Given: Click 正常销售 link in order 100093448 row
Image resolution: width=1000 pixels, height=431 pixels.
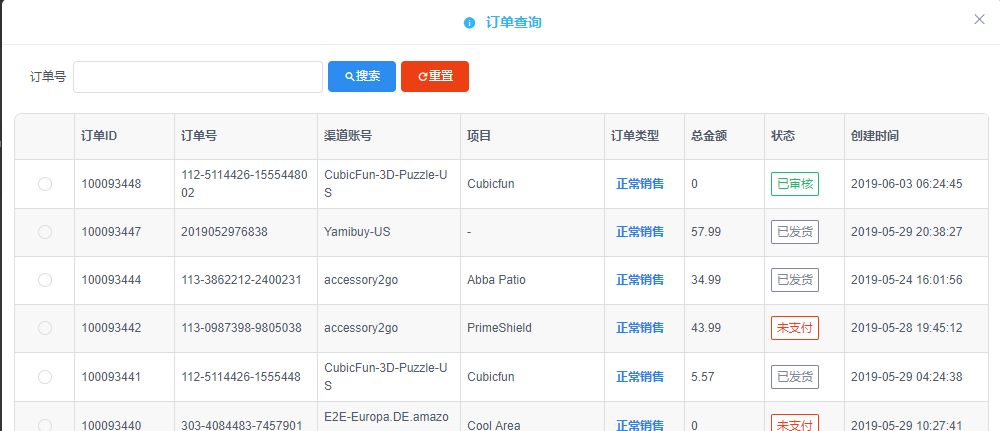Looking at the screenshot, I should click(x=640, y=184).
